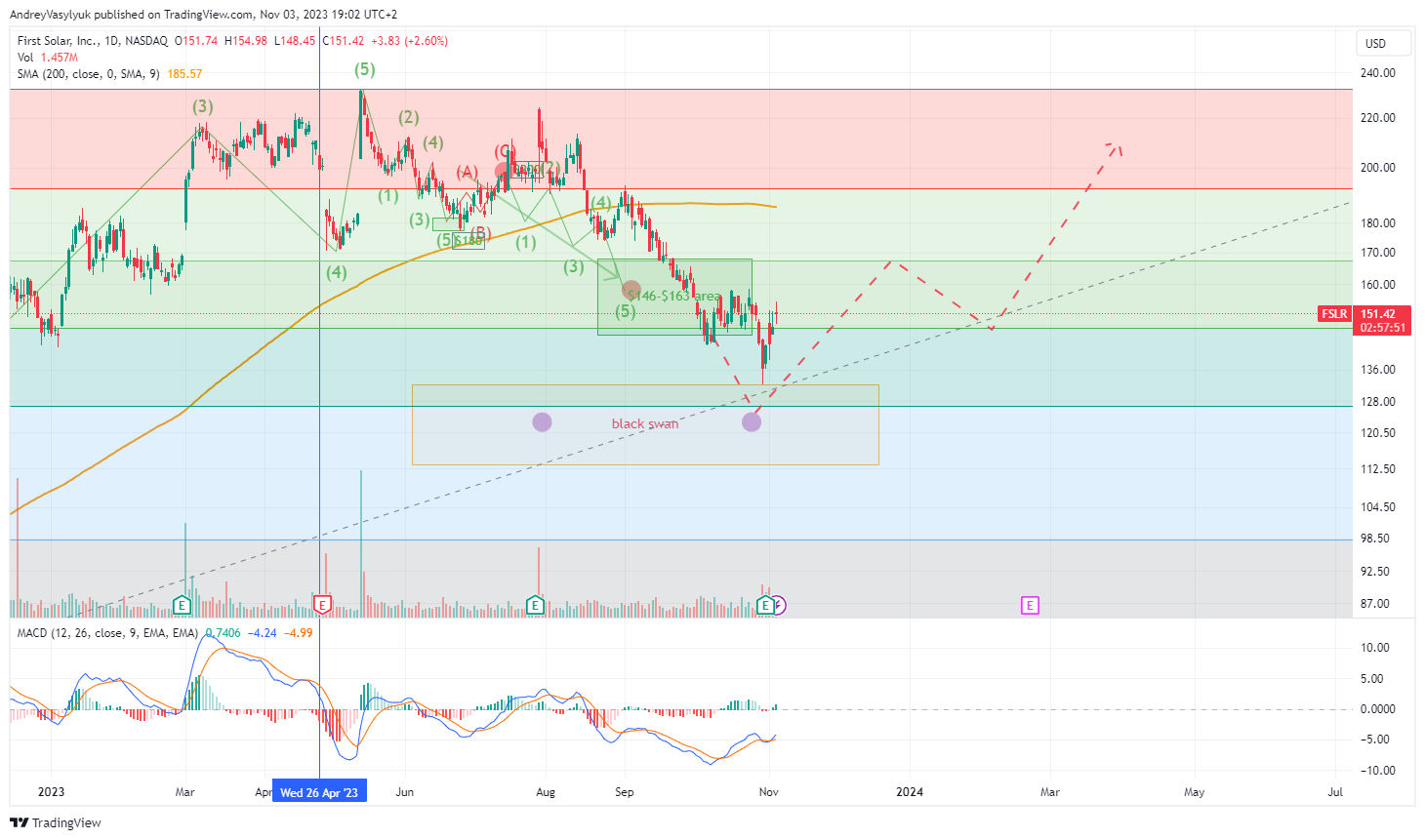Click the 240.00 price scale label
Screen dimensions: 1425x840
[x=1378, y=73]
